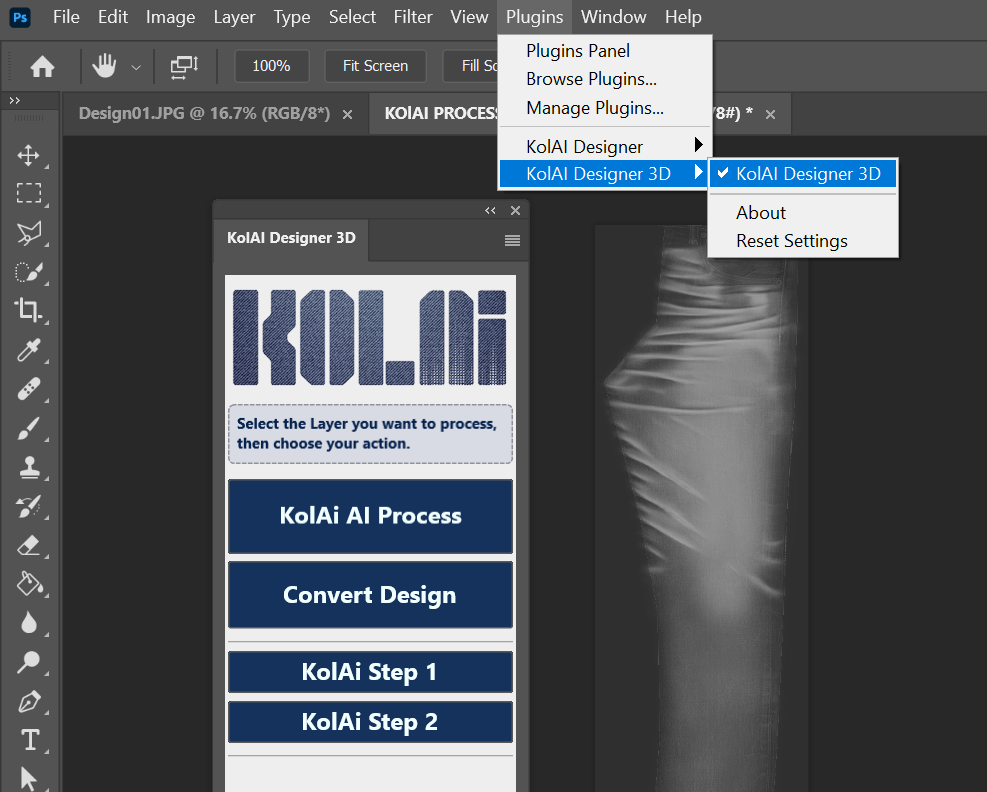Close the KolAI Designer 3D panel

pyautogui.click(x=515, y=210)
